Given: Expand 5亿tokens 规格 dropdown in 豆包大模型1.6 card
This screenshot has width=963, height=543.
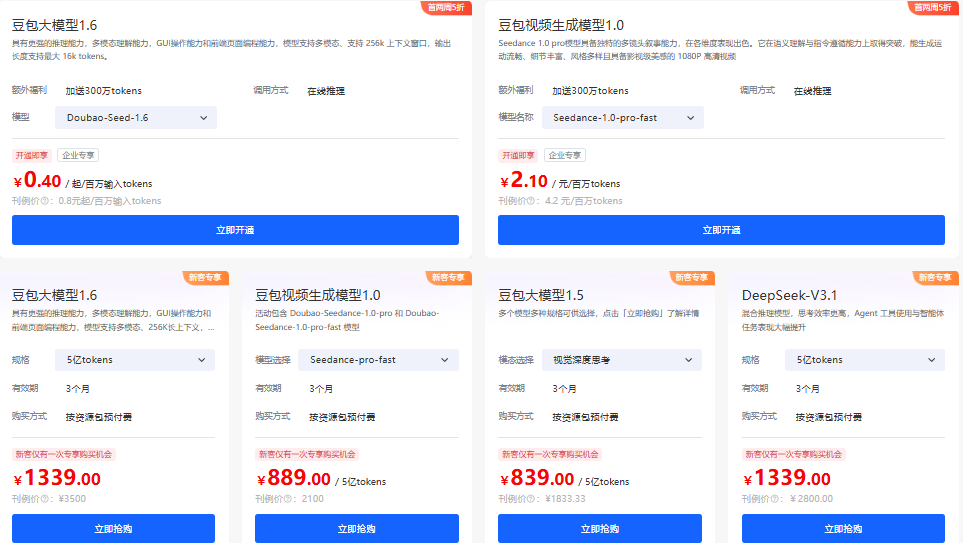Looking at the screenshot, I should point(135,360).
